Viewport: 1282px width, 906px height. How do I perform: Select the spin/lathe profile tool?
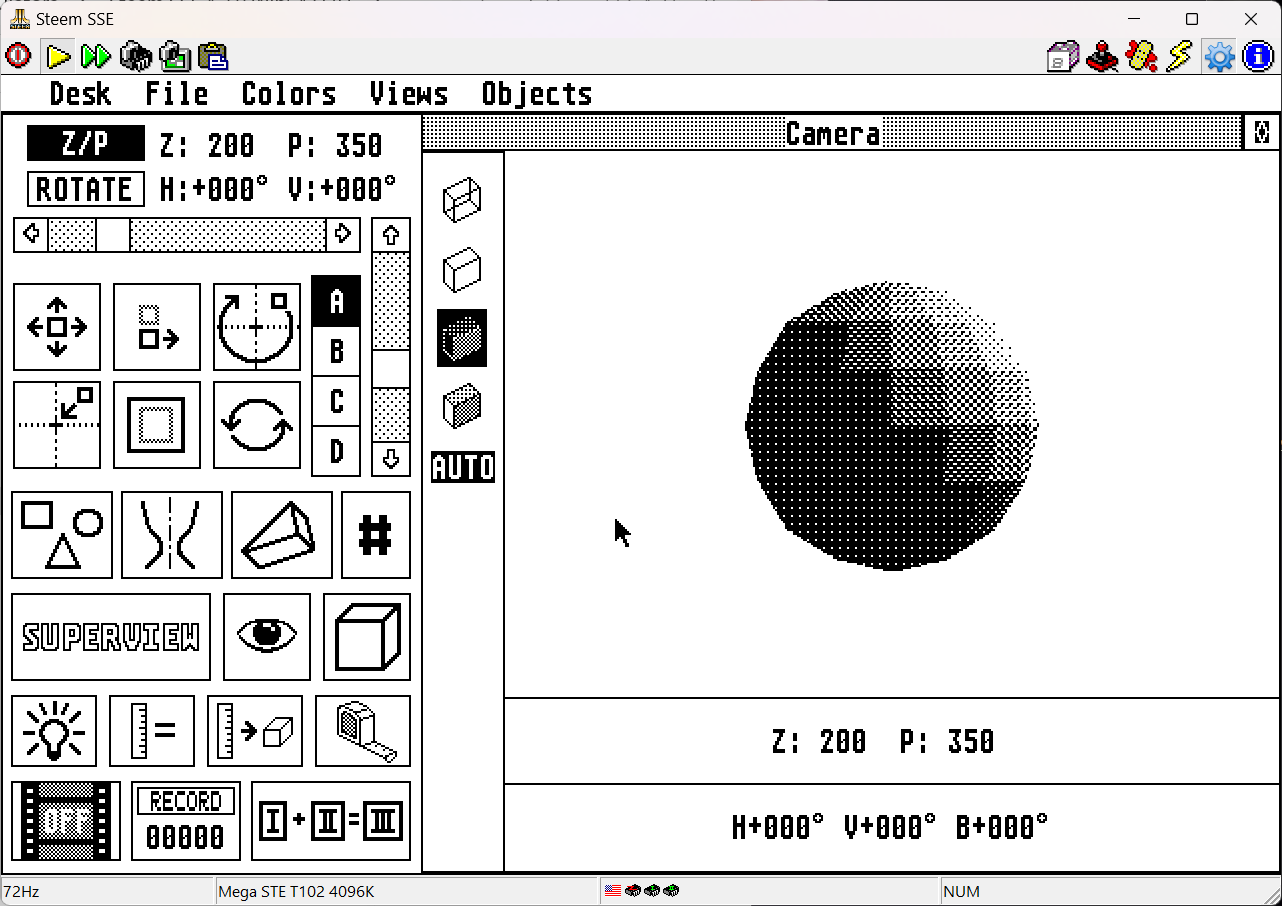click(x=171, y=535)
